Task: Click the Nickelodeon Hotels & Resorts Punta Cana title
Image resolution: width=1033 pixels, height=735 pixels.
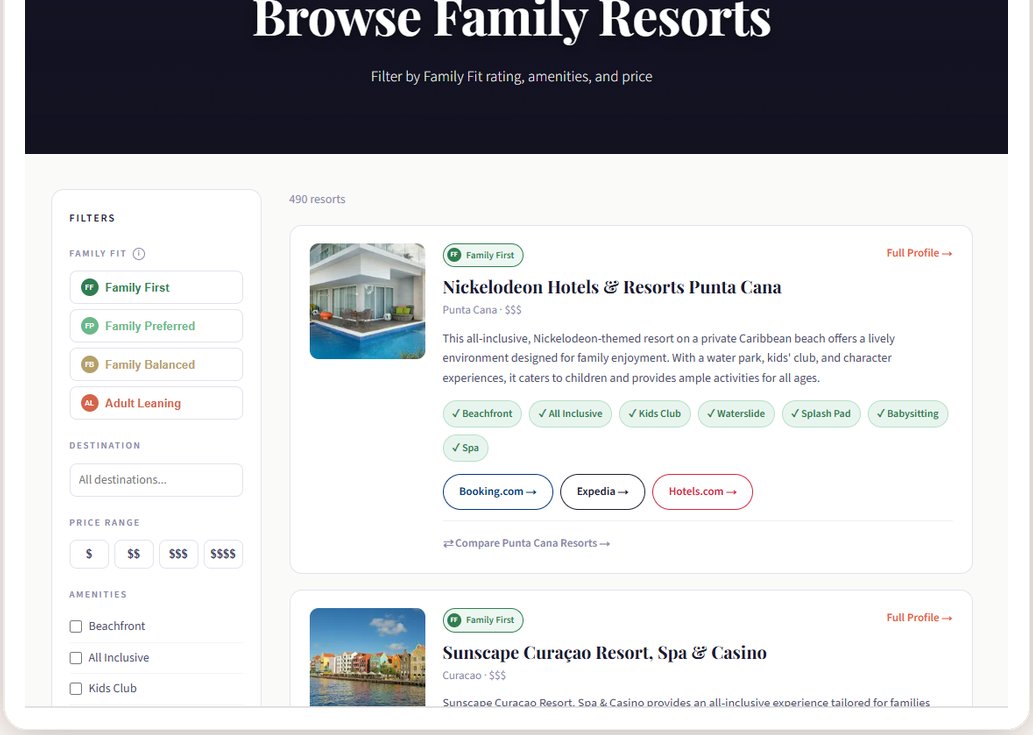Action: (612, 287)
